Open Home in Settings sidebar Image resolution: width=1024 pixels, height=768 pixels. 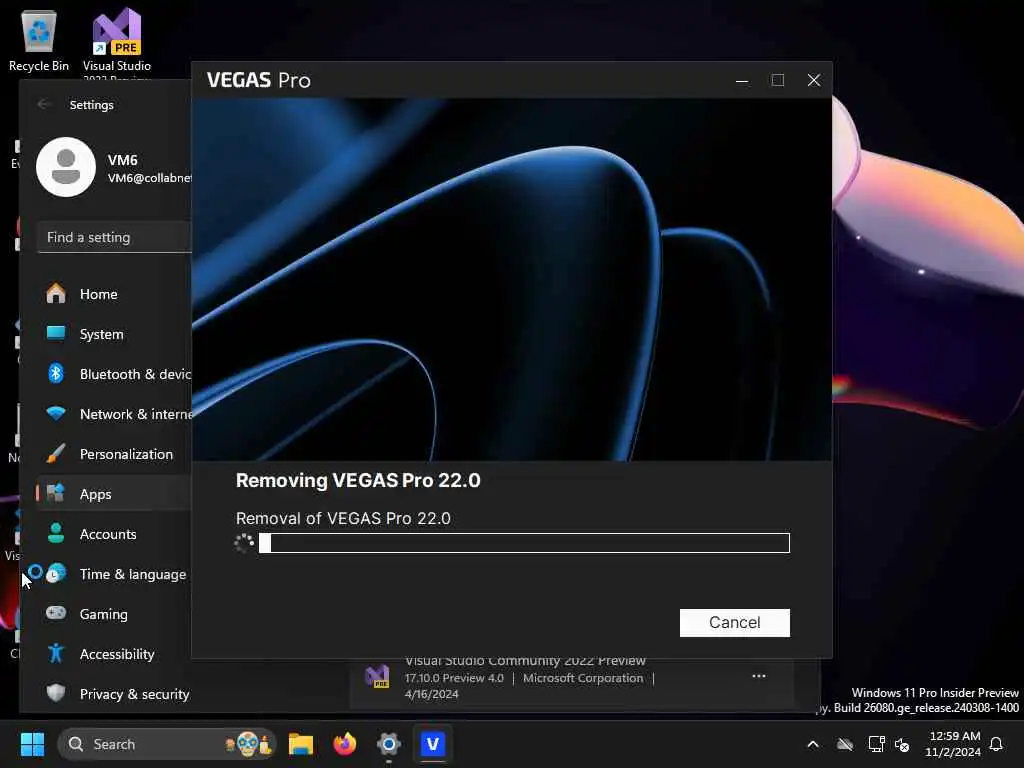point(114,294)
